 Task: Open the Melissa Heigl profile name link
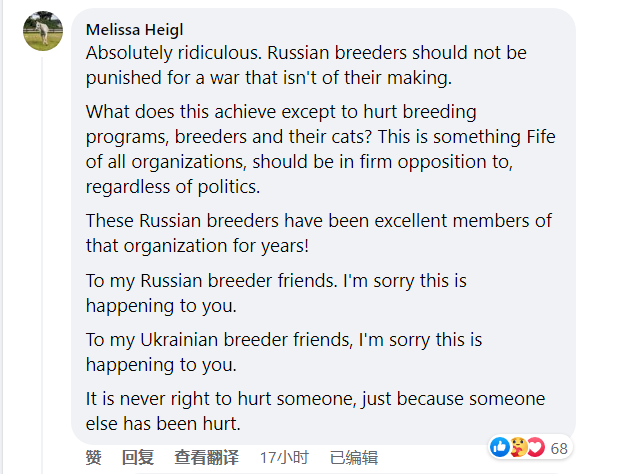pos(135,29)
